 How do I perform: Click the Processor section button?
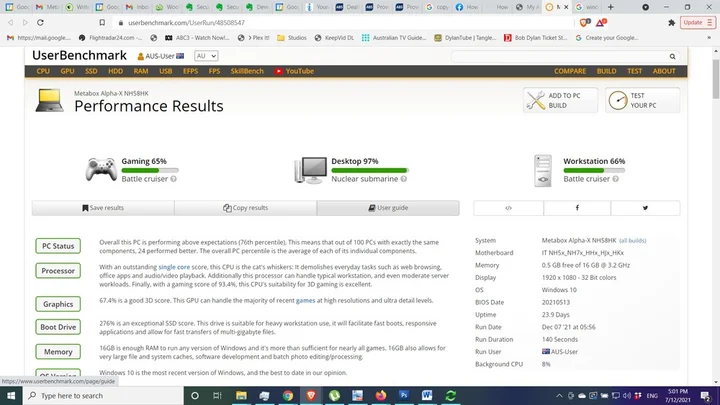coord(58,271)
